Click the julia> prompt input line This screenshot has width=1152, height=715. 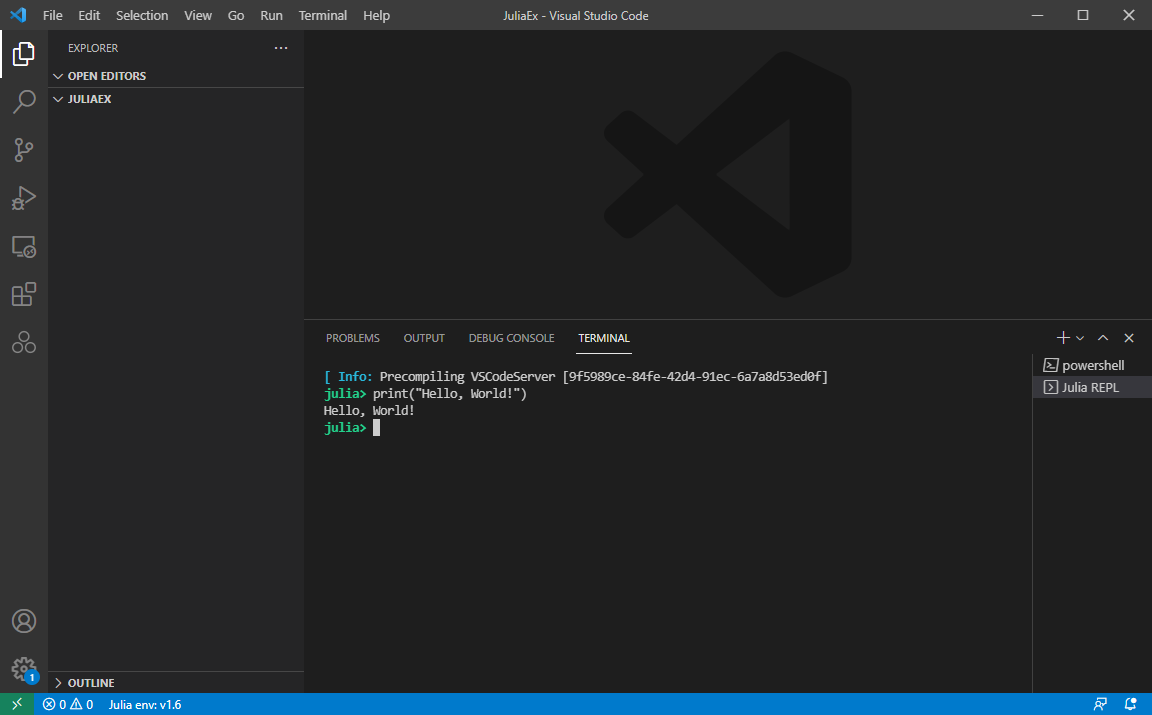[x=352, y=428]
